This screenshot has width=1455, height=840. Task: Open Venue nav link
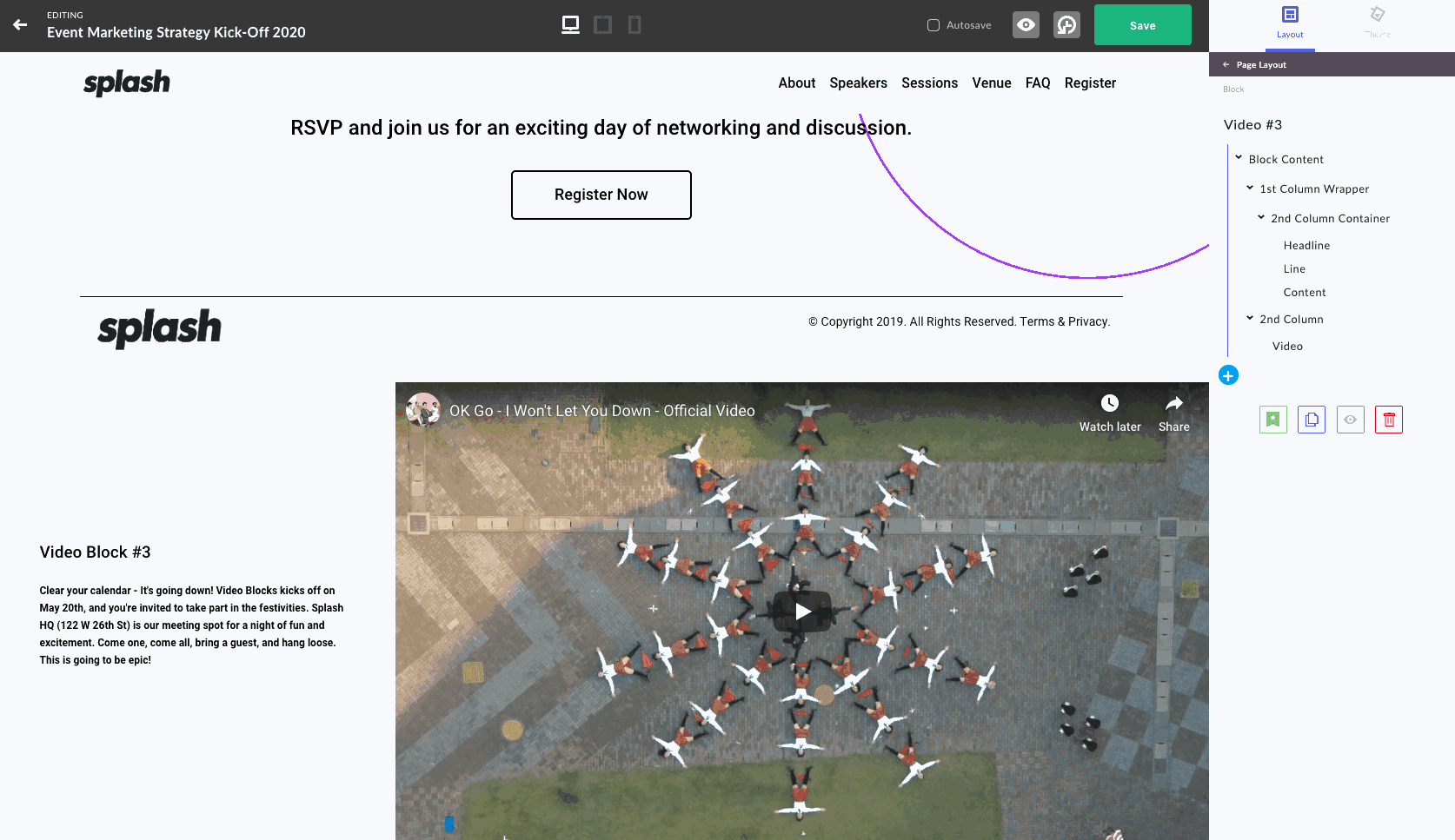992,83
